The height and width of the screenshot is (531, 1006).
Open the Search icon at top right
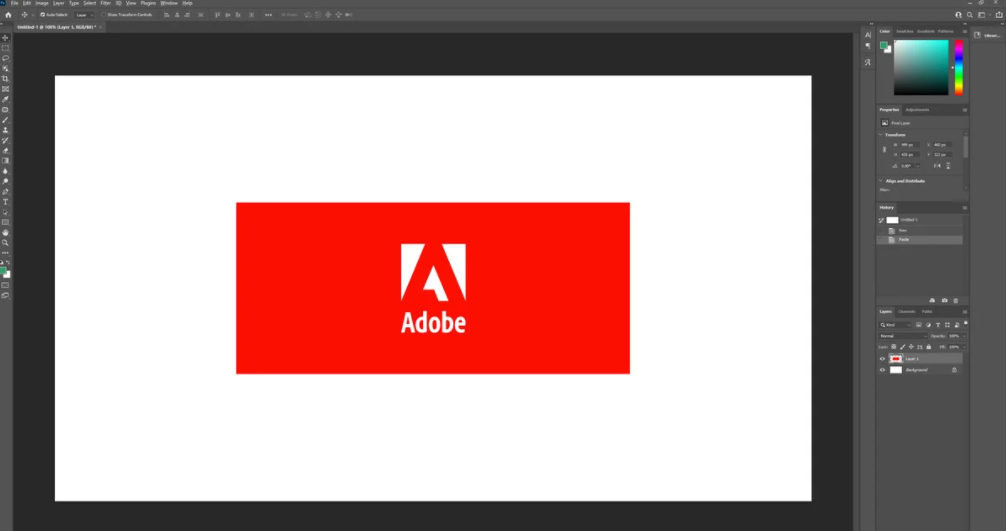tap(969, 15)
